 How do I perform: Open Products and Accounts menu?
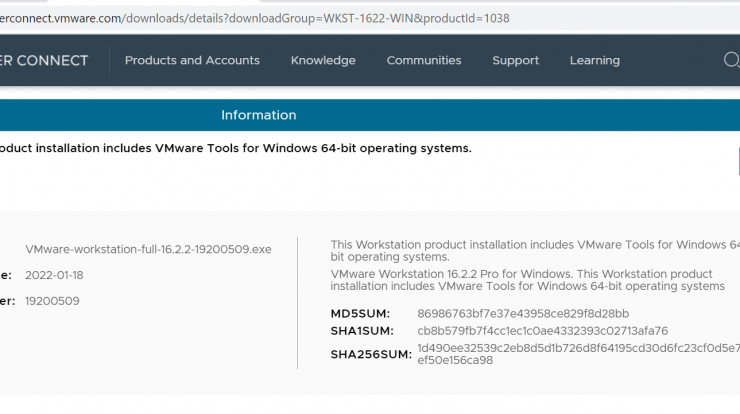[x=192, y=60]
